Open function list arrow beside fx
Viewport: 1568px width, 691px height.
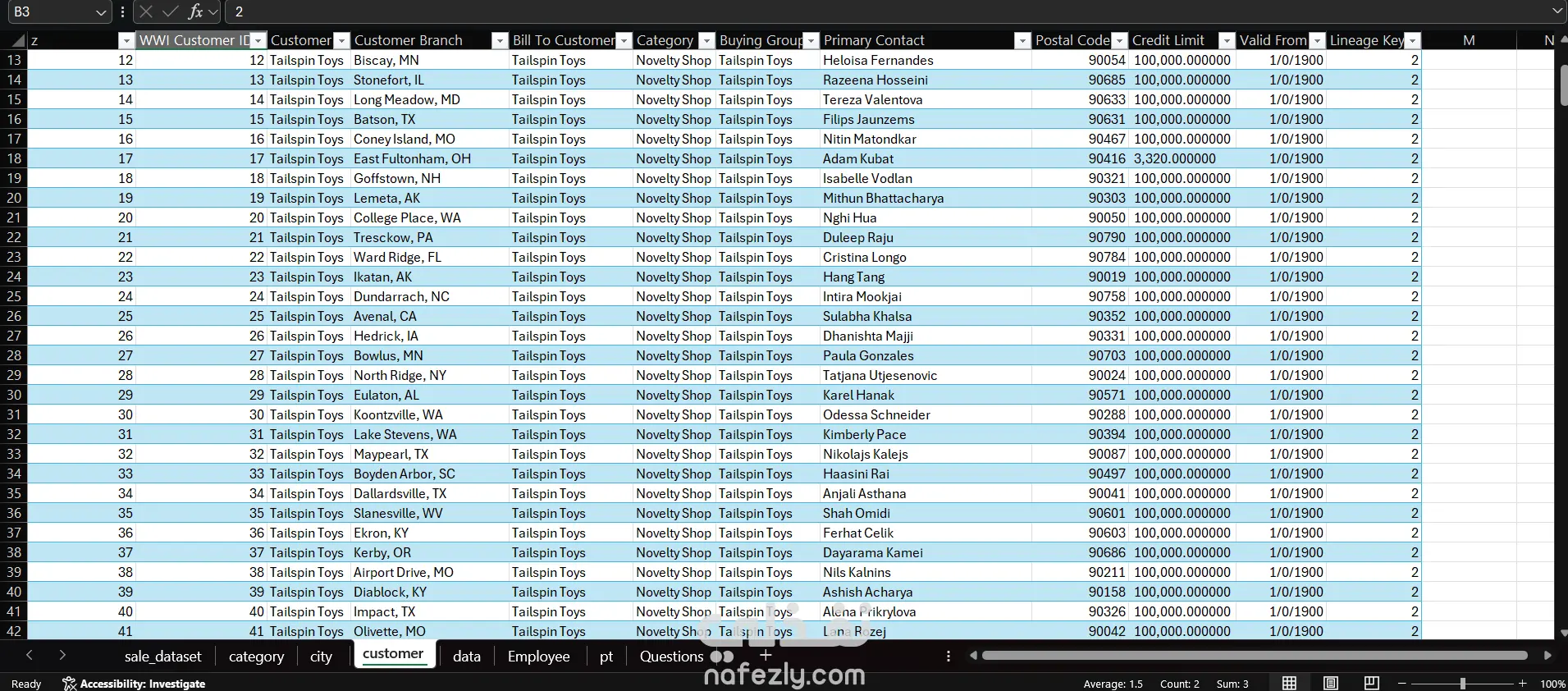tap(213, 11)
